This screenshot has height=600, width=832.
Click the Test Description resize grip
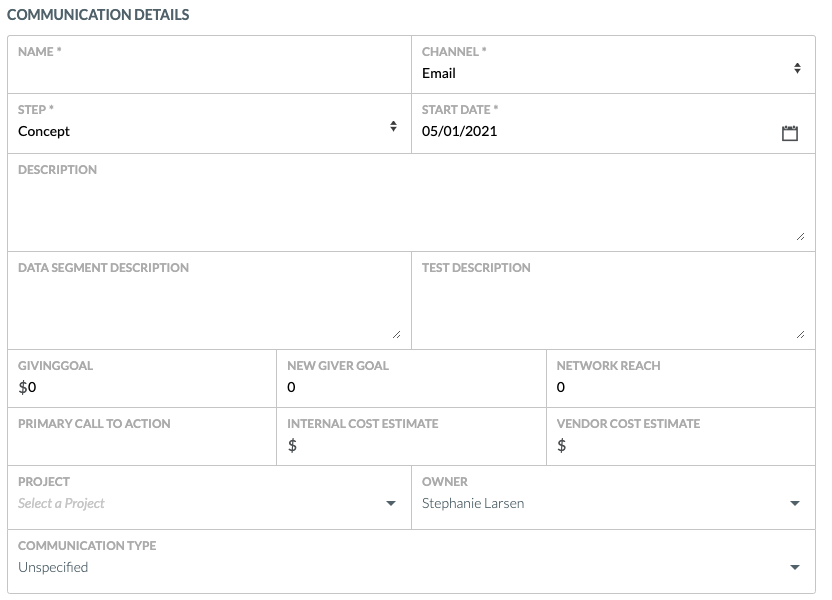pyautogui.click(x=800, y=334)
